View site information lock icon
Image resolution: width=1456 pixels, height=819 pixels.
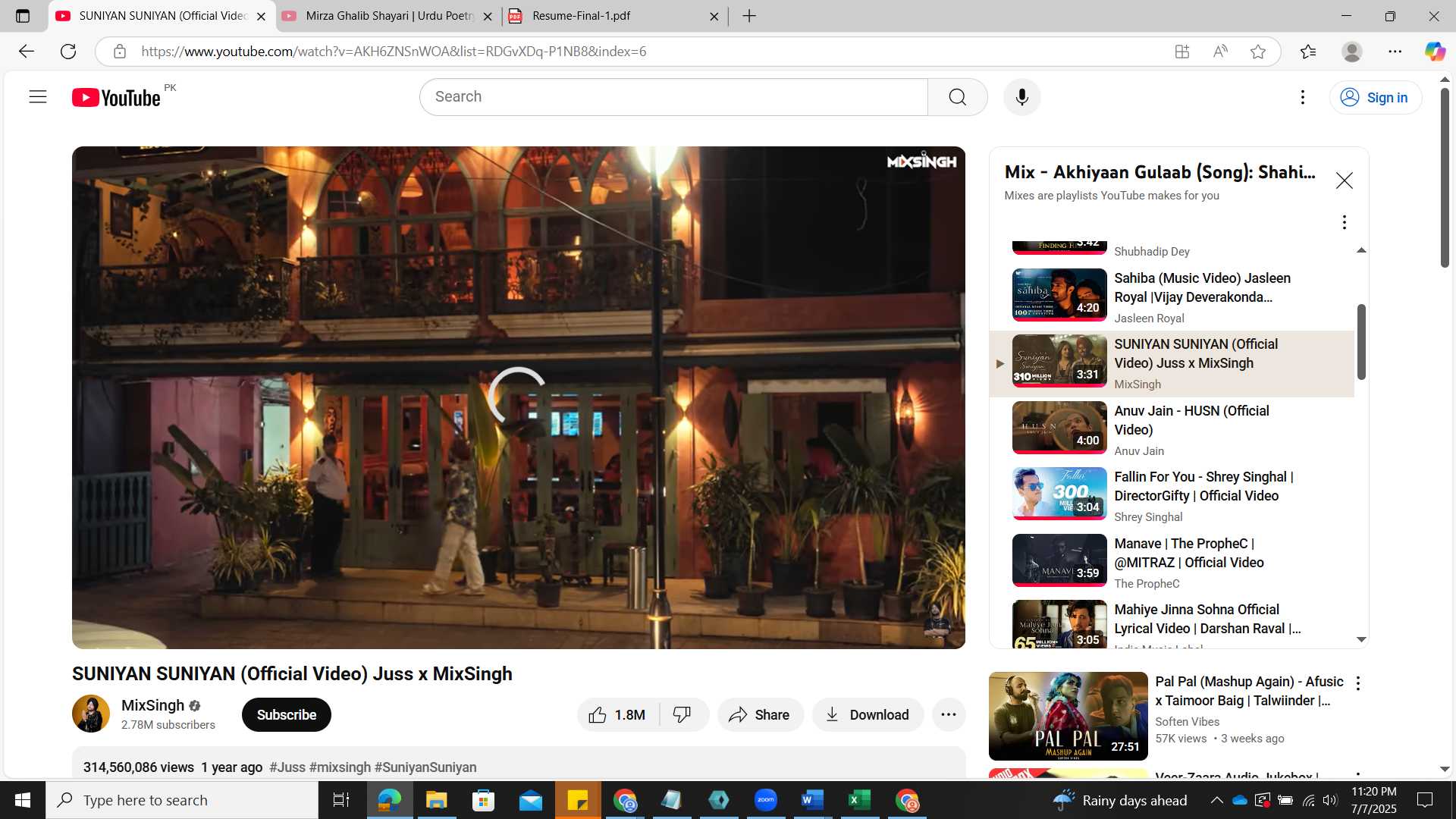point(120,52)
